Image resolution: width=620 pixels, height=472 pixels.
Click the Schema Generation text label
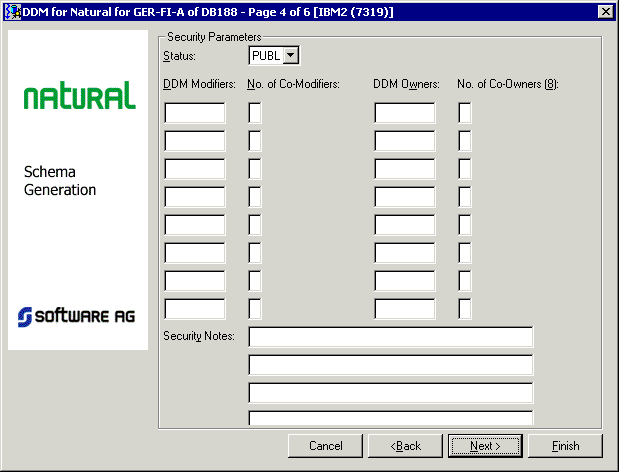pos(60,181)
